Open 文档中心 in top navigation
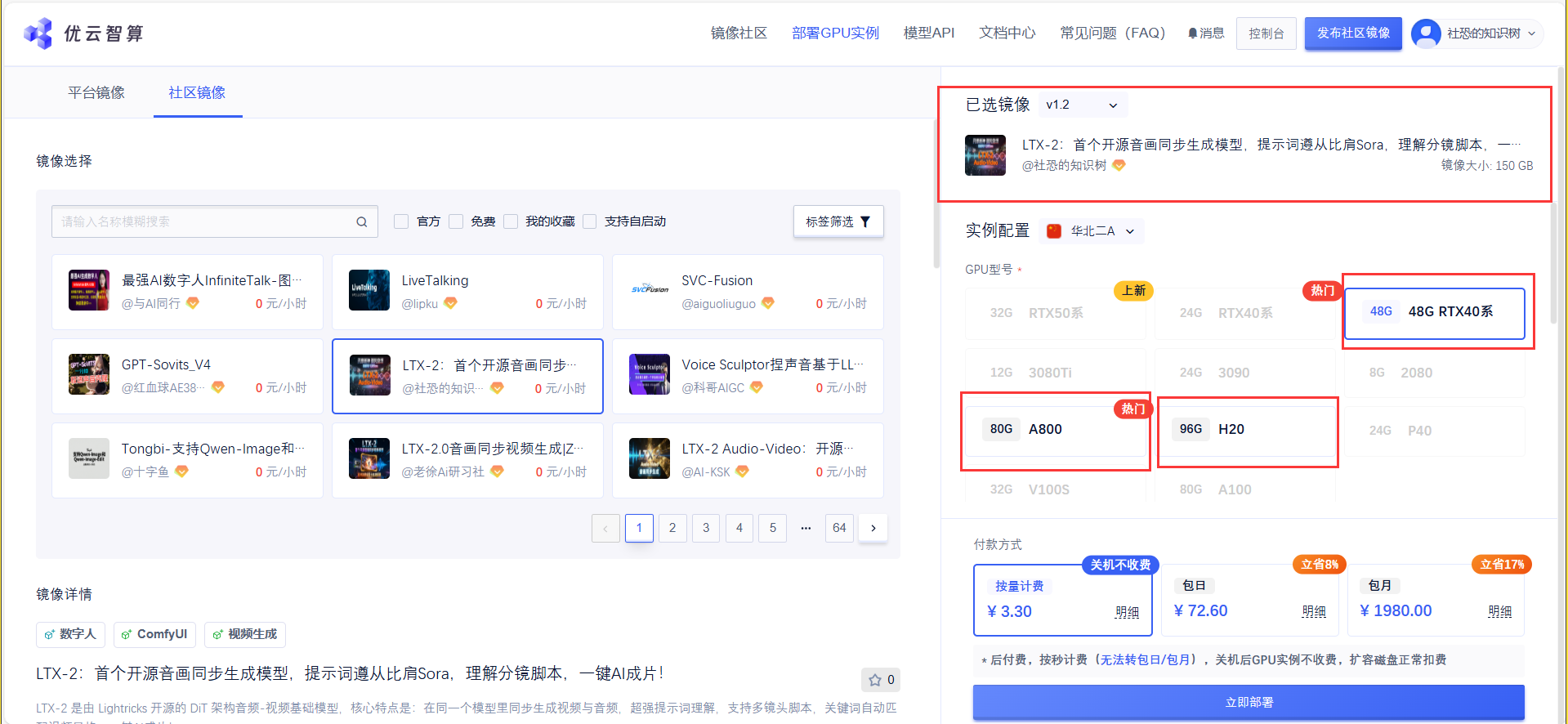Image resolution: width=1568 pixels, height=724 pixels. coord(1007,33)
